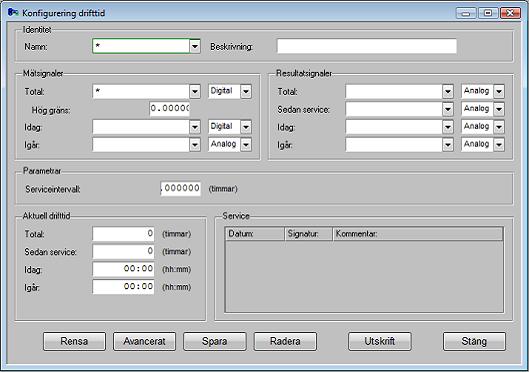Click the Datum column header
Image resolution: width=529 pixels, height=372 pixels.
pos(255,234)
